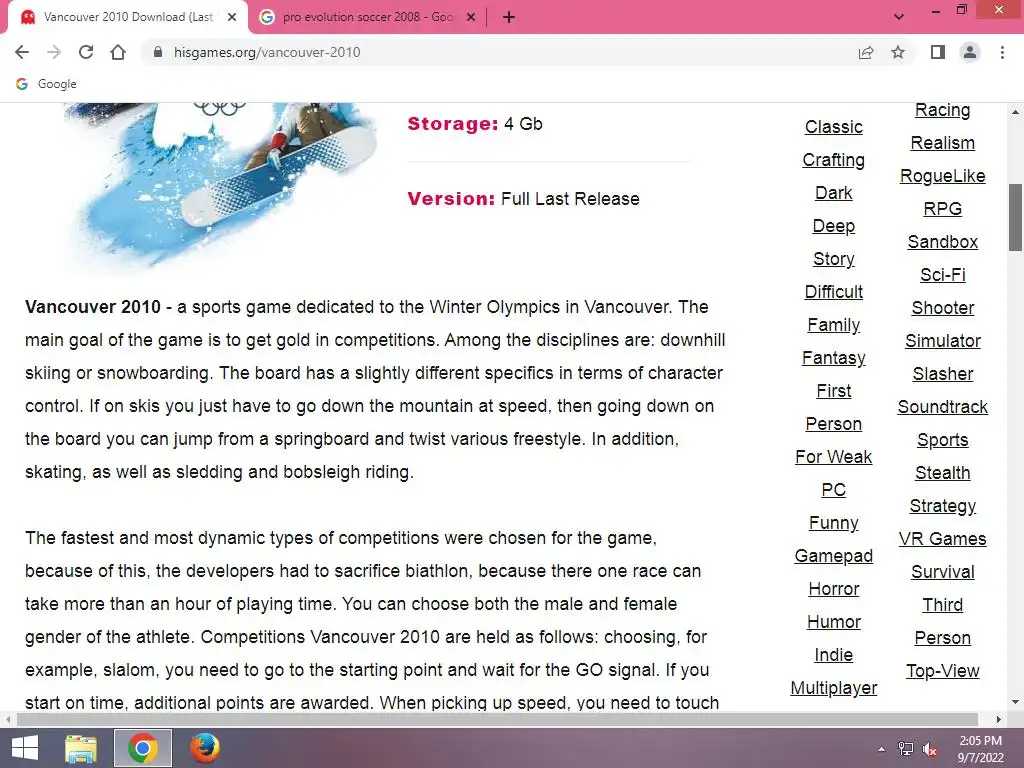Launch Firefox from the taskbar

[204, 748]
